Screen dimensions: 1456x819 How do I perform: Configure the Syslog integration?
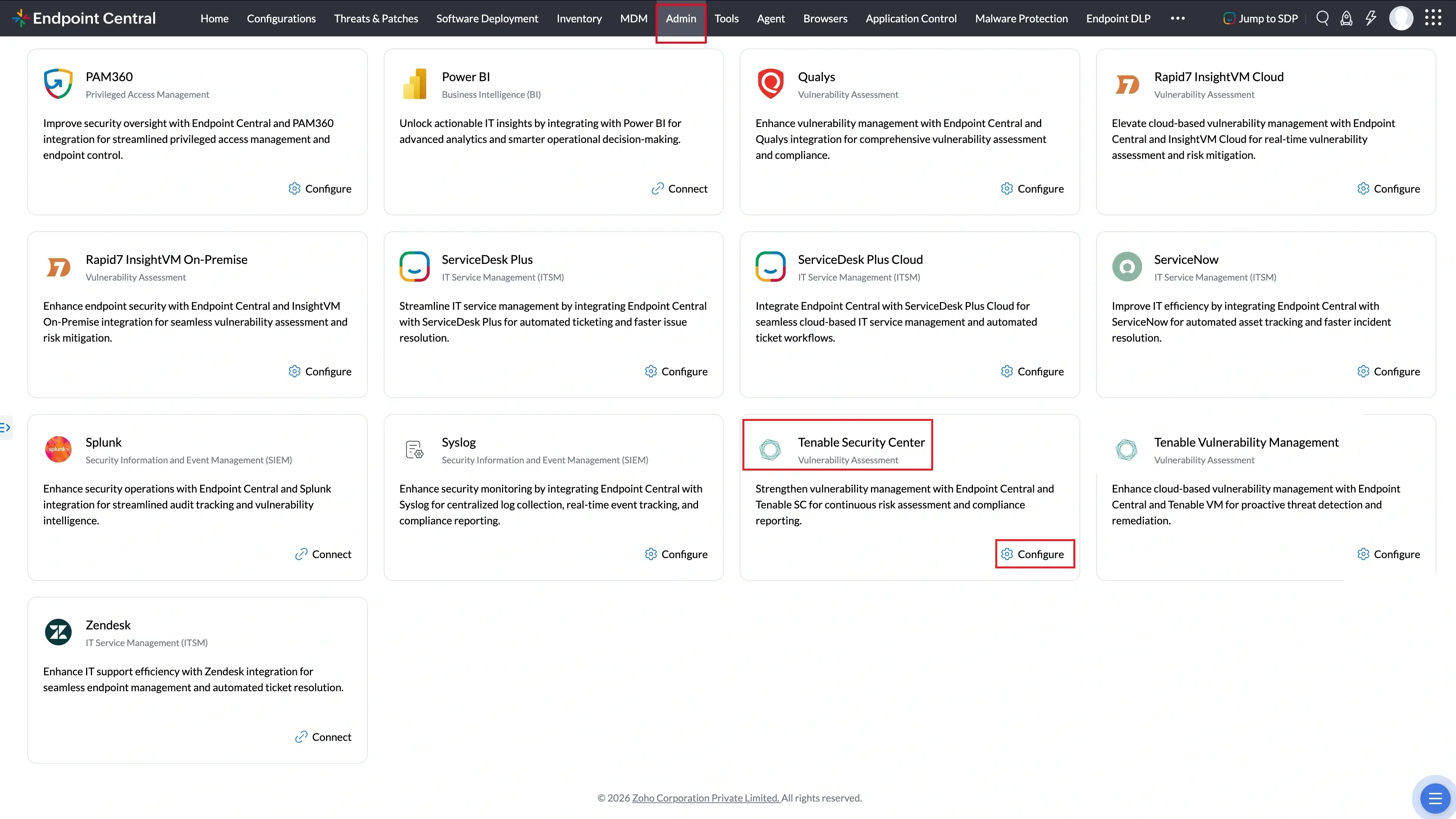pyautogui.click(x=676, y=554)
